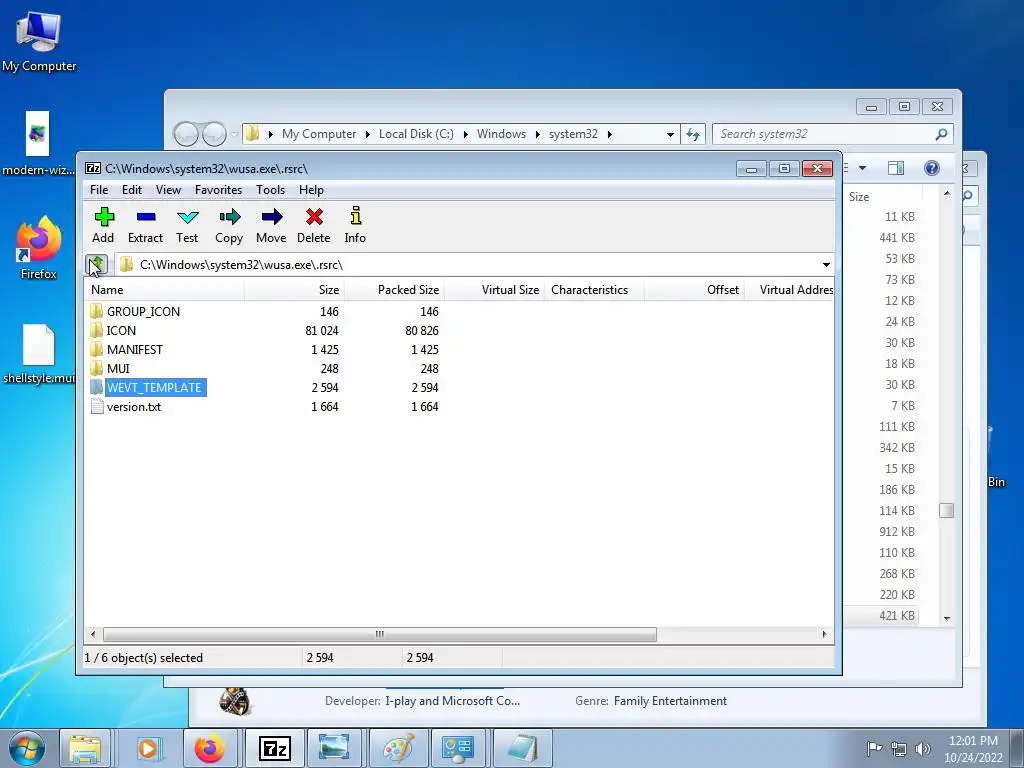Viewport: 1024px width, 768px height.
Task: Open the Info toolbar icon
Action: 355,225
